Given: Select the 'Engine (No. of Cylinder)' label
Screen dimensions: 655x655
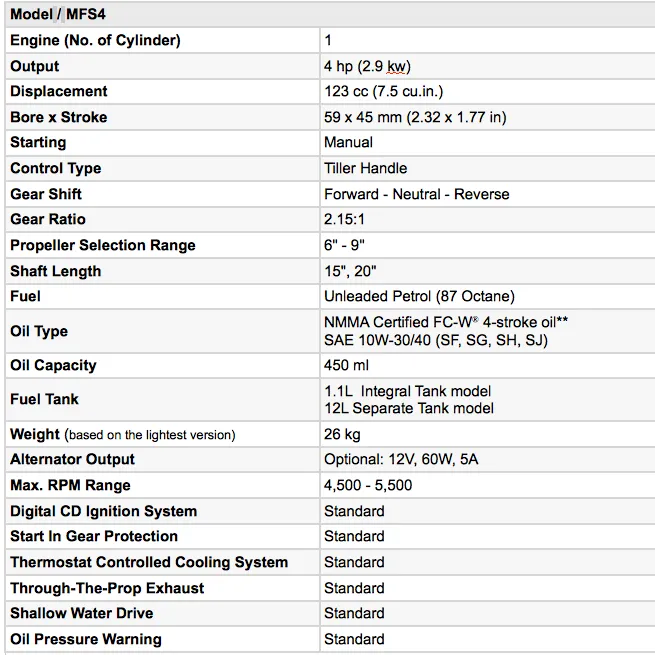Looking at the screenshot, I should [x=95, y=40].
